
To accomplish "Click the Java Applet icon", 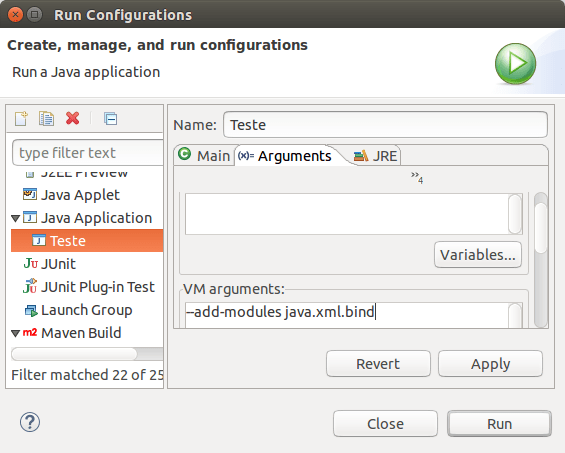I will (30, 195).
